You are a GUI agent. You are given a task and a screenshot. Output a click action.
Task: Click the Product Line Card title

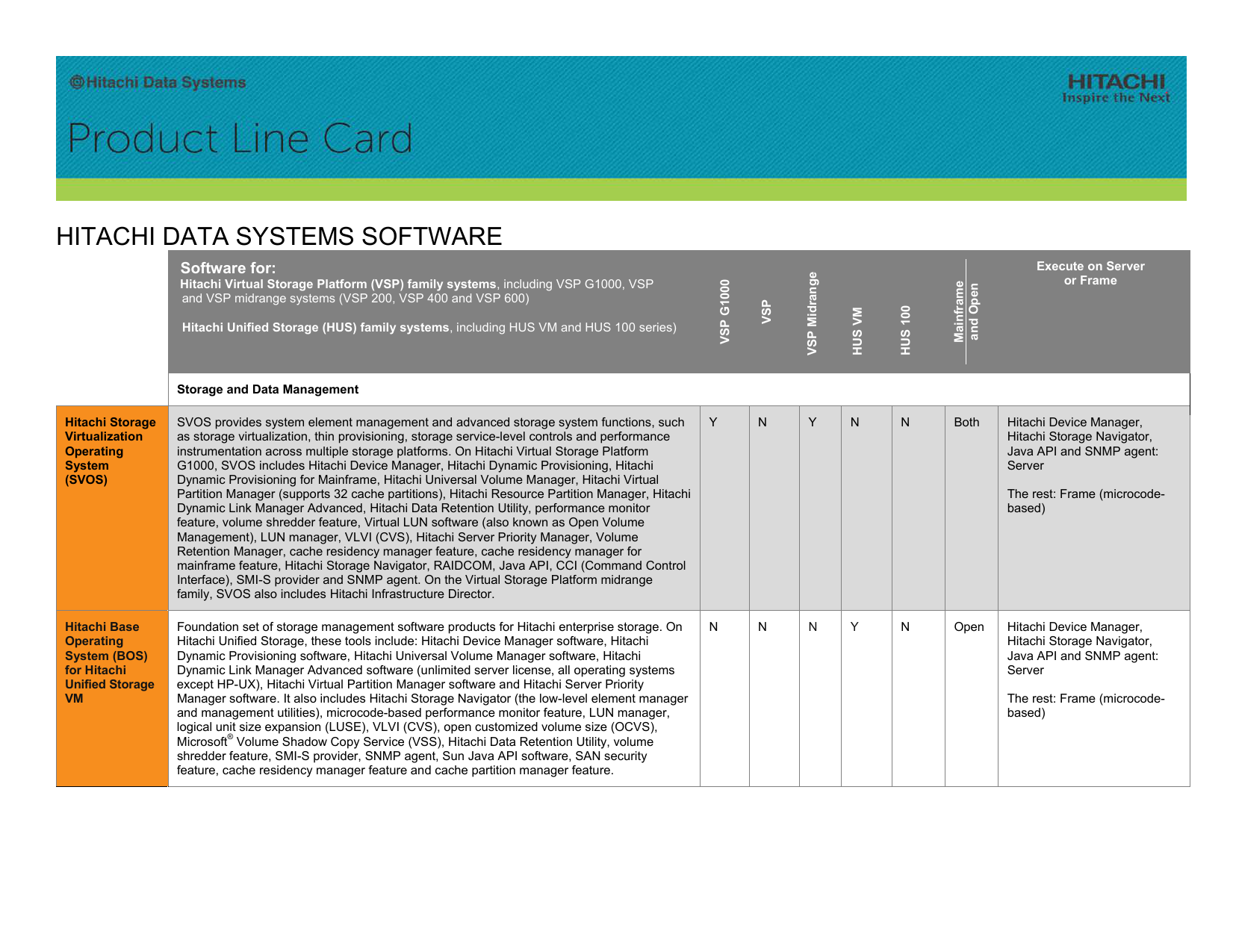point(240,139)
